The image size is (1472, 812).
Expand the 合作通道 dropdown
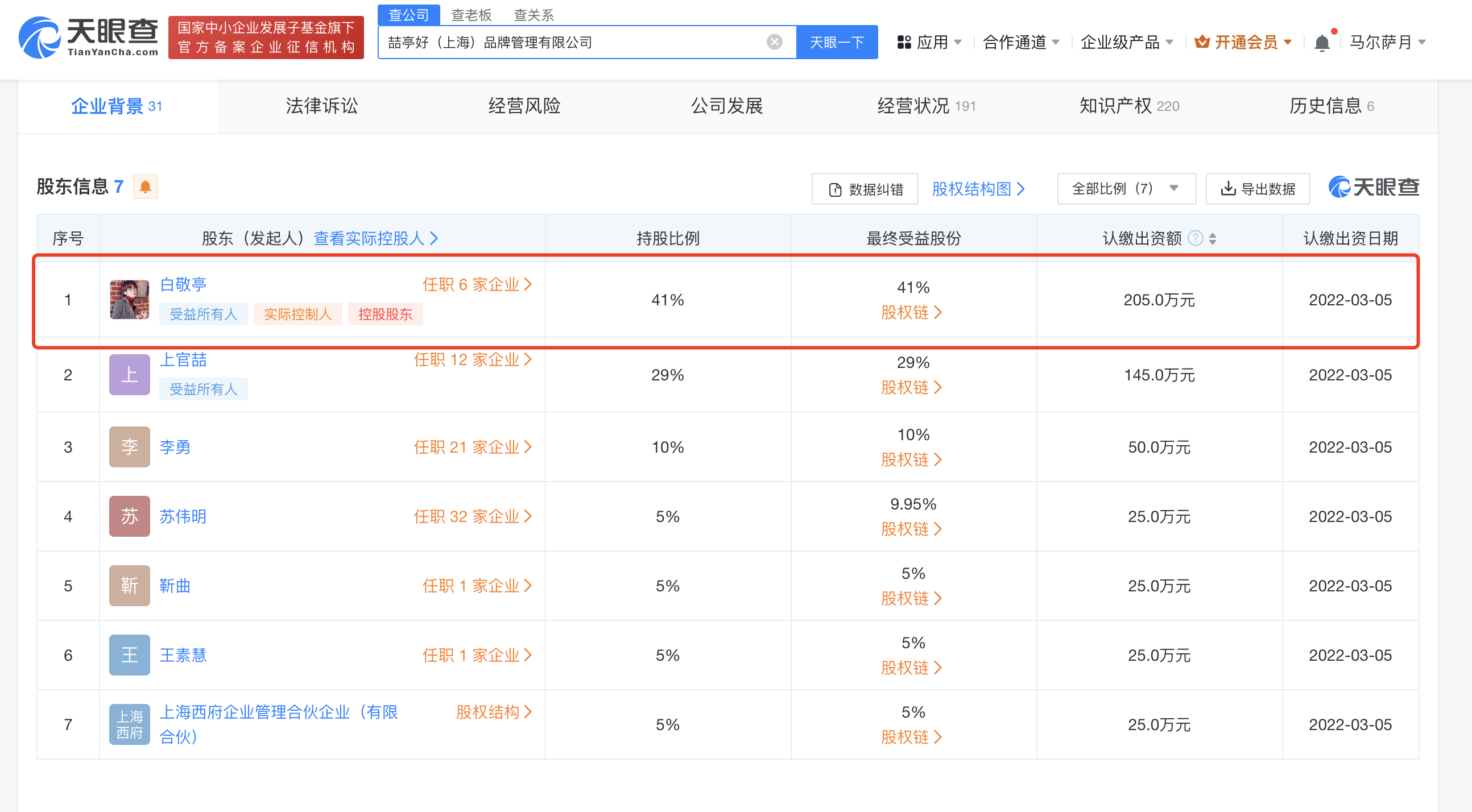[x=1021, y=42]
